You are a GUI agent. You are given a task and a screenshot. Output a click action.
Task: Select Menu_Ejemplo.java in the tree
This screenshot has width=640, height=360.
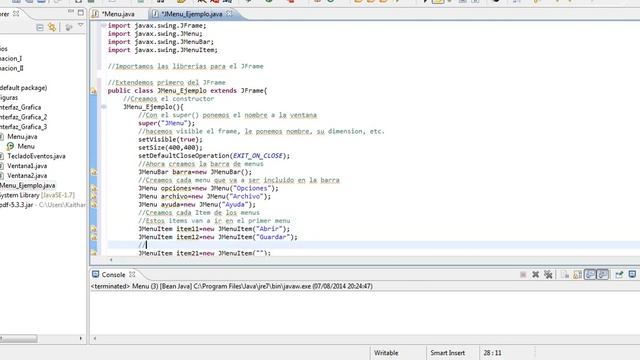[x=27, y=185]
